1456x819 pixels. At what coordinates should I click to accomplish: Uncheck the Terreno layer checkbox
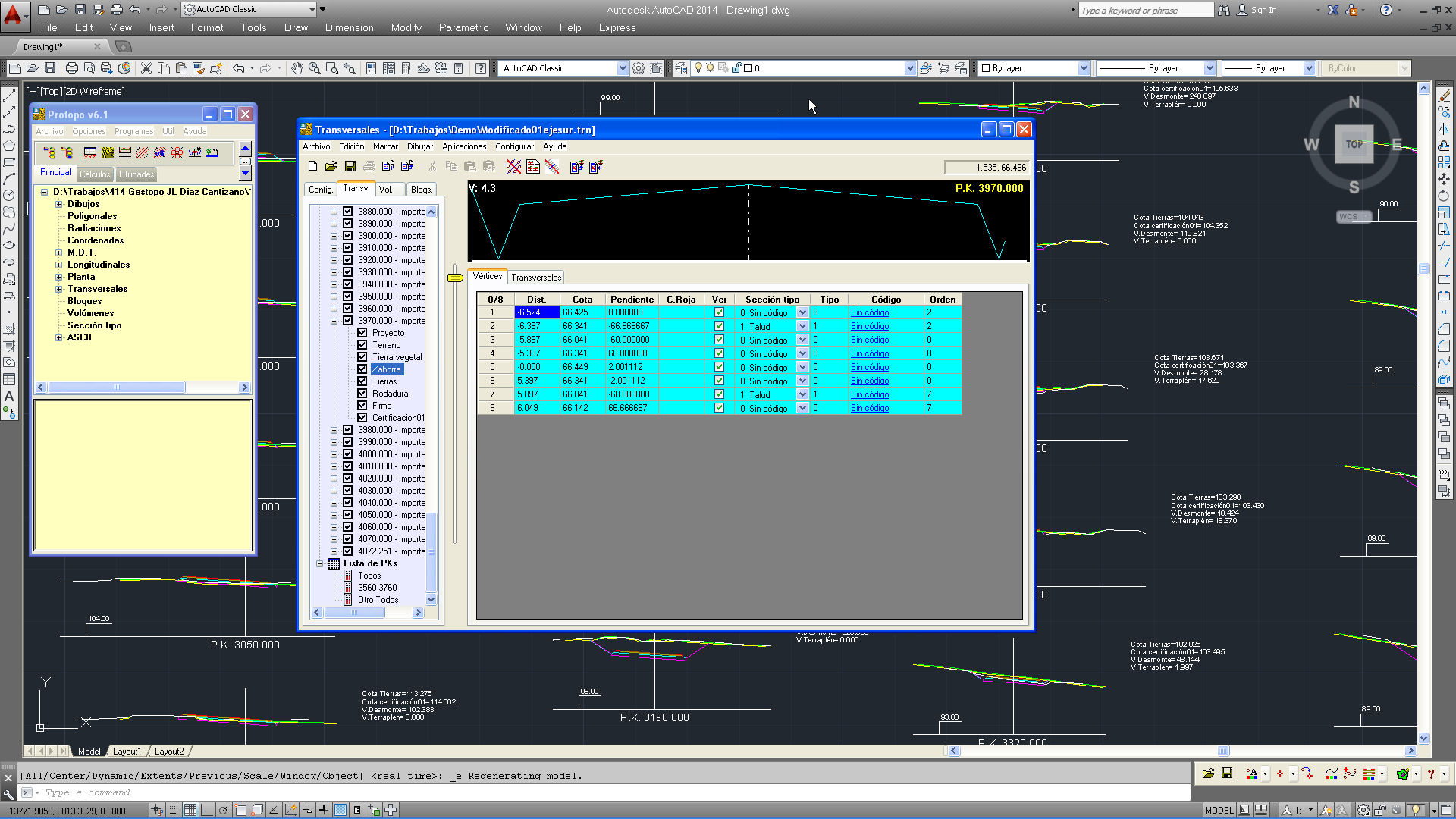362,345
